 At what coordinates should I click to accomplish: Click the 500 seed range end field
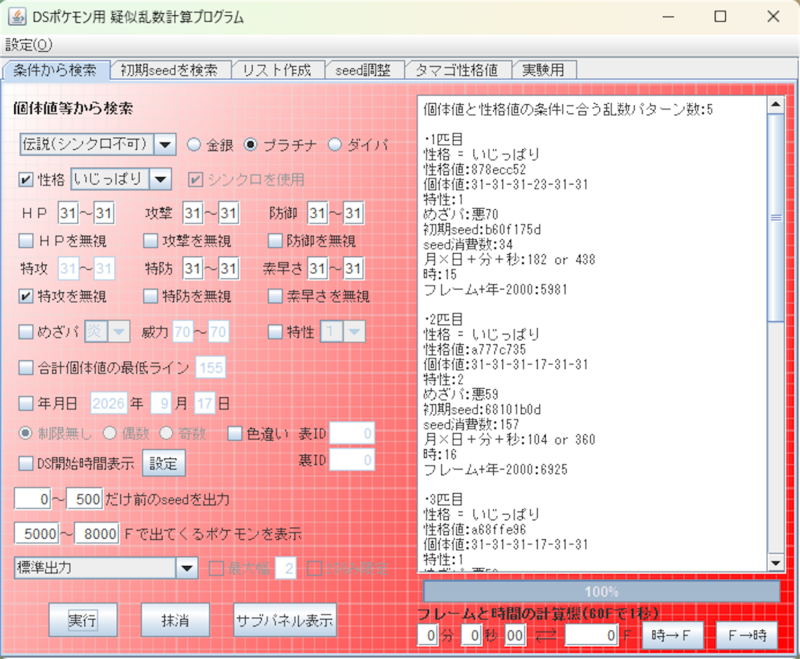point(85,499)
